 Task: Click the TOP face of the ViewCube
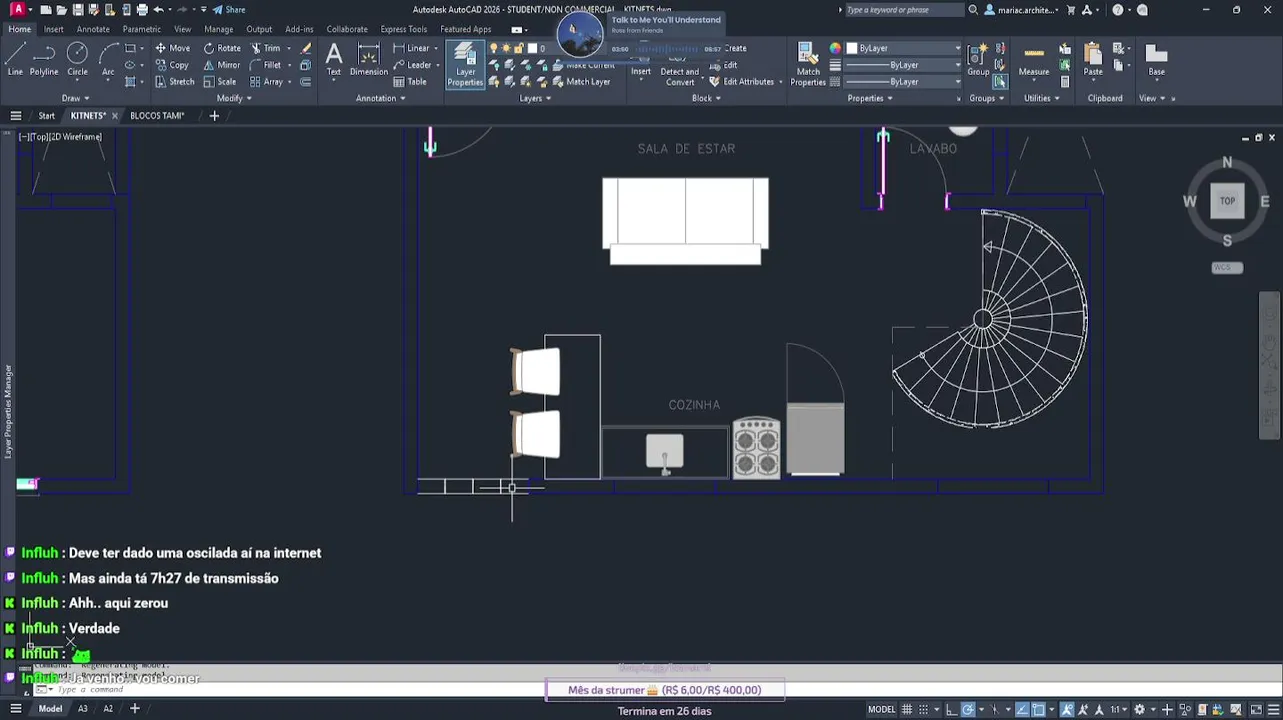coord(1227,201)
